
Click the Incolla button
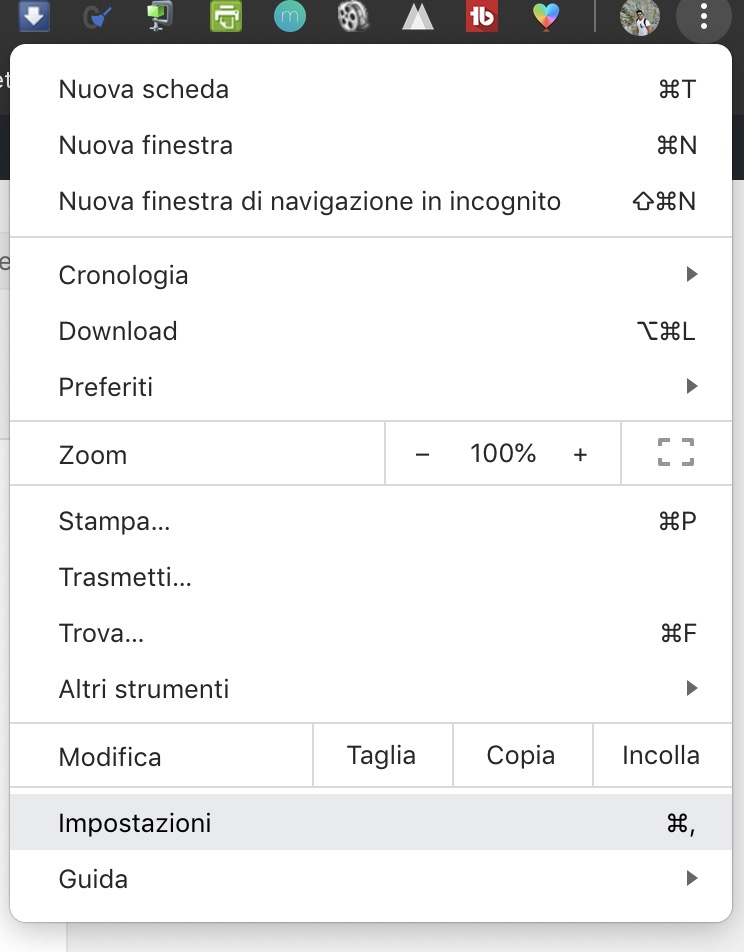661,756
